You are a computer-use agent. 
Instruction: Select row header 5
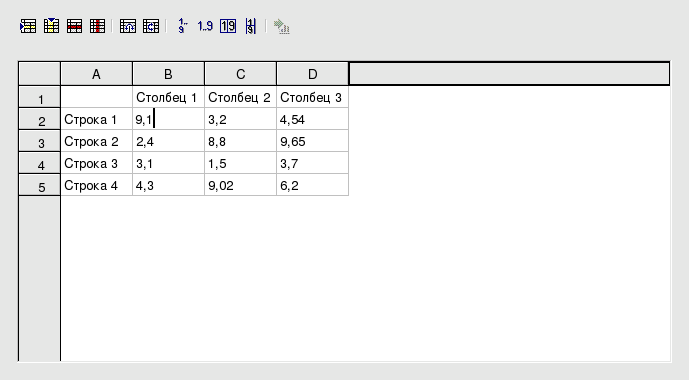pos(40,185)
